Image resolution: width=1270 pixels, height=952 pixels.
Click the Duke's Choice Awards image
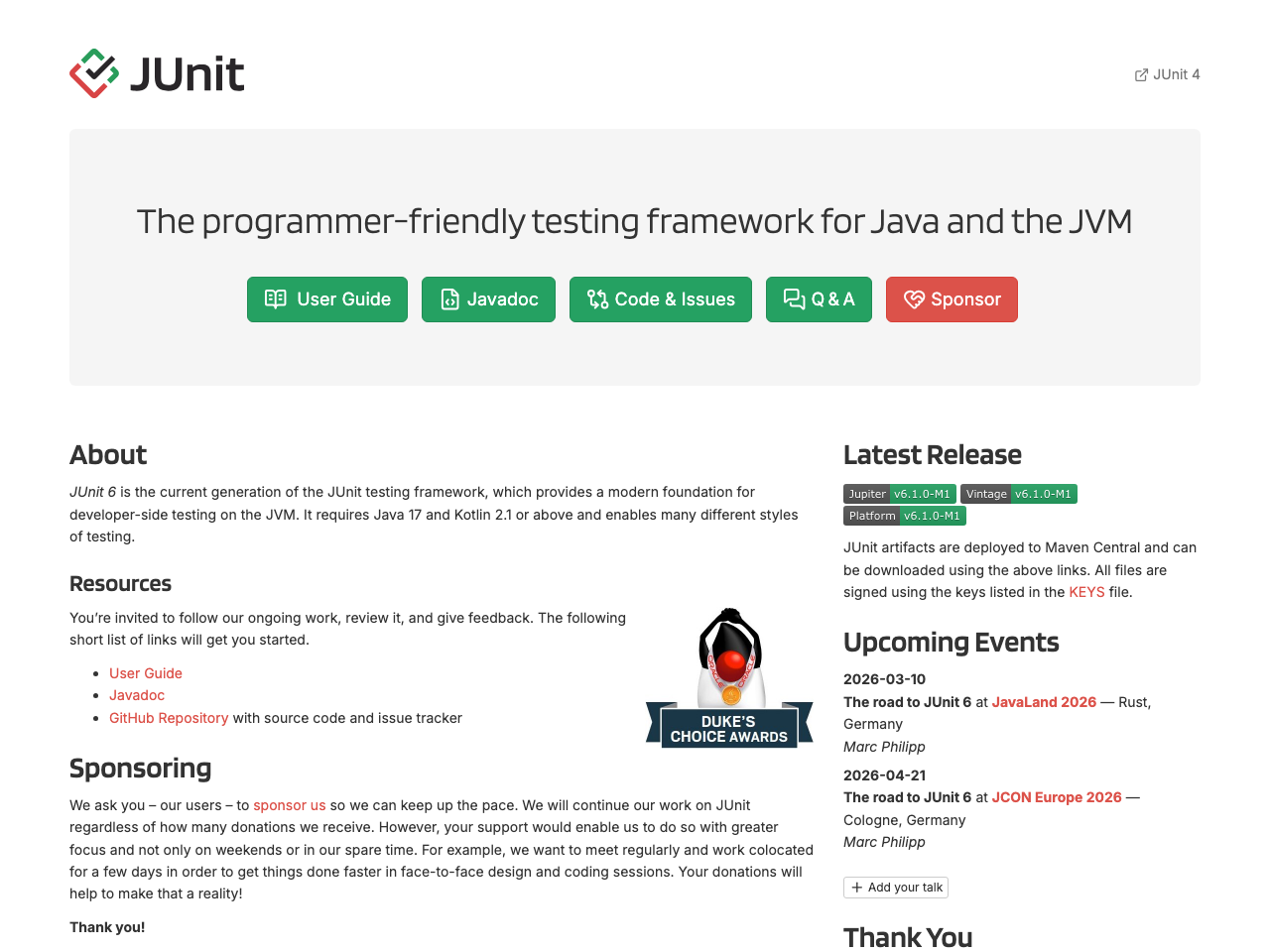click(x=729, y=677)
